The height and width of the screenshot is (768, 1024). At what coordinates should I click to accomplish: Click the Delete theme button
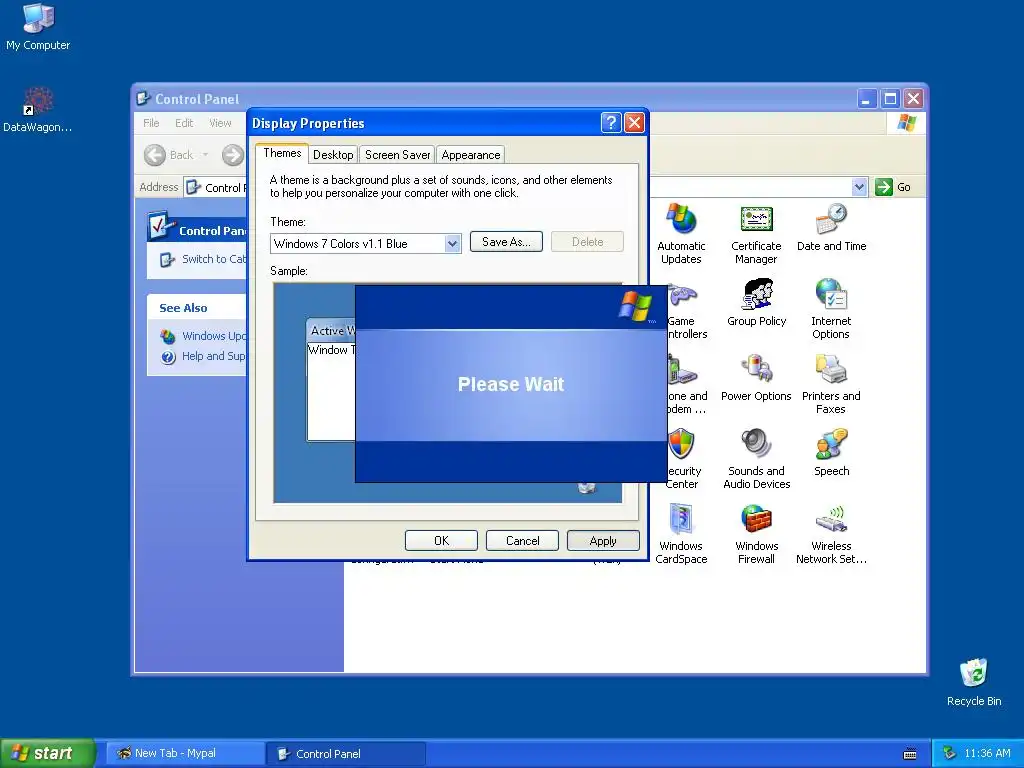(587, 242)
